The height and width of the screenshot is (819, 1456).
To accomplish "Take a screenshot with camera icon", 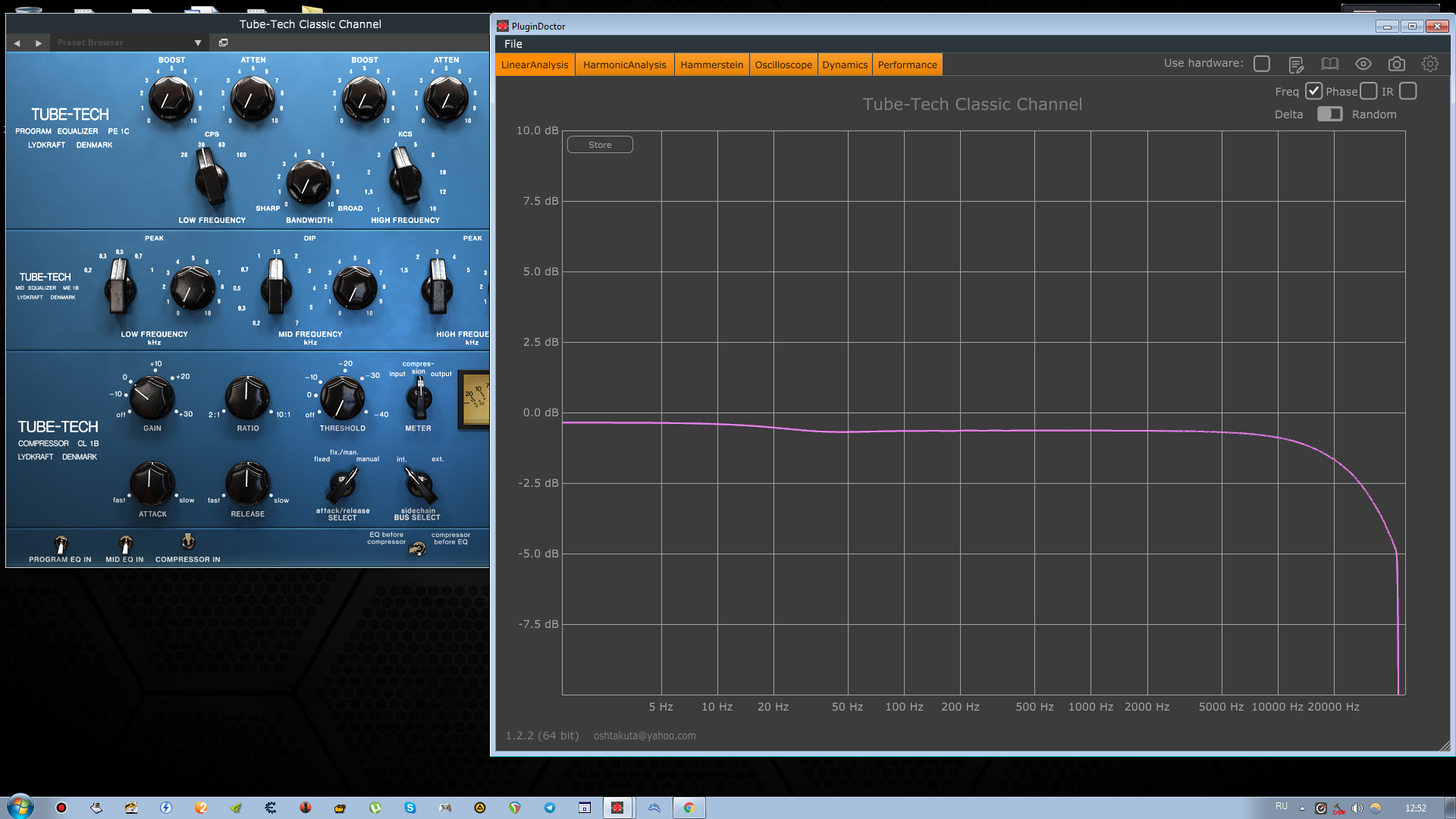I will (1397, 64).
